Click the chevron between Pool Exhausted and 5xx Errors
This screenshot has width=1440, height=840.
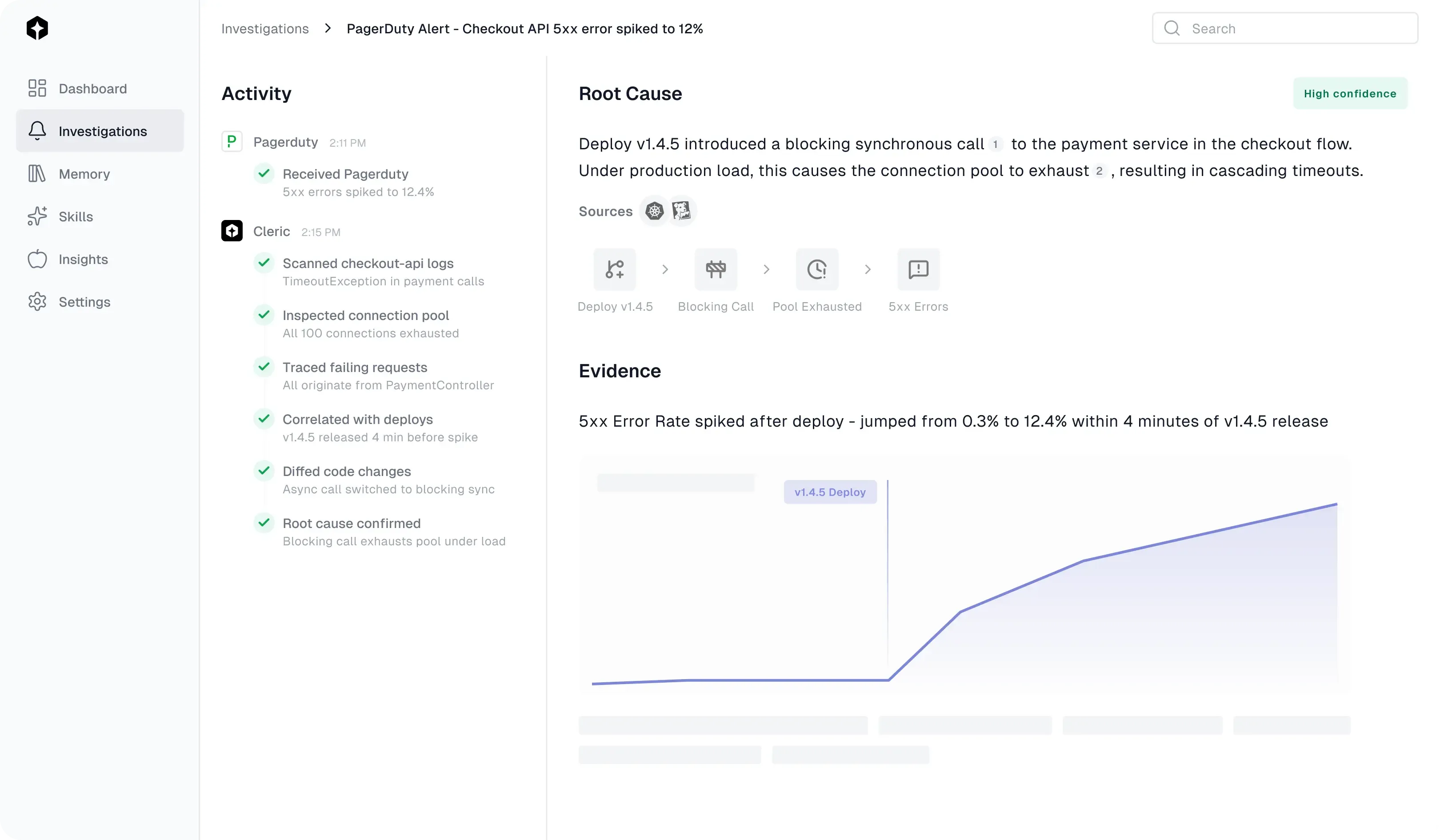(x=868, y=269)
